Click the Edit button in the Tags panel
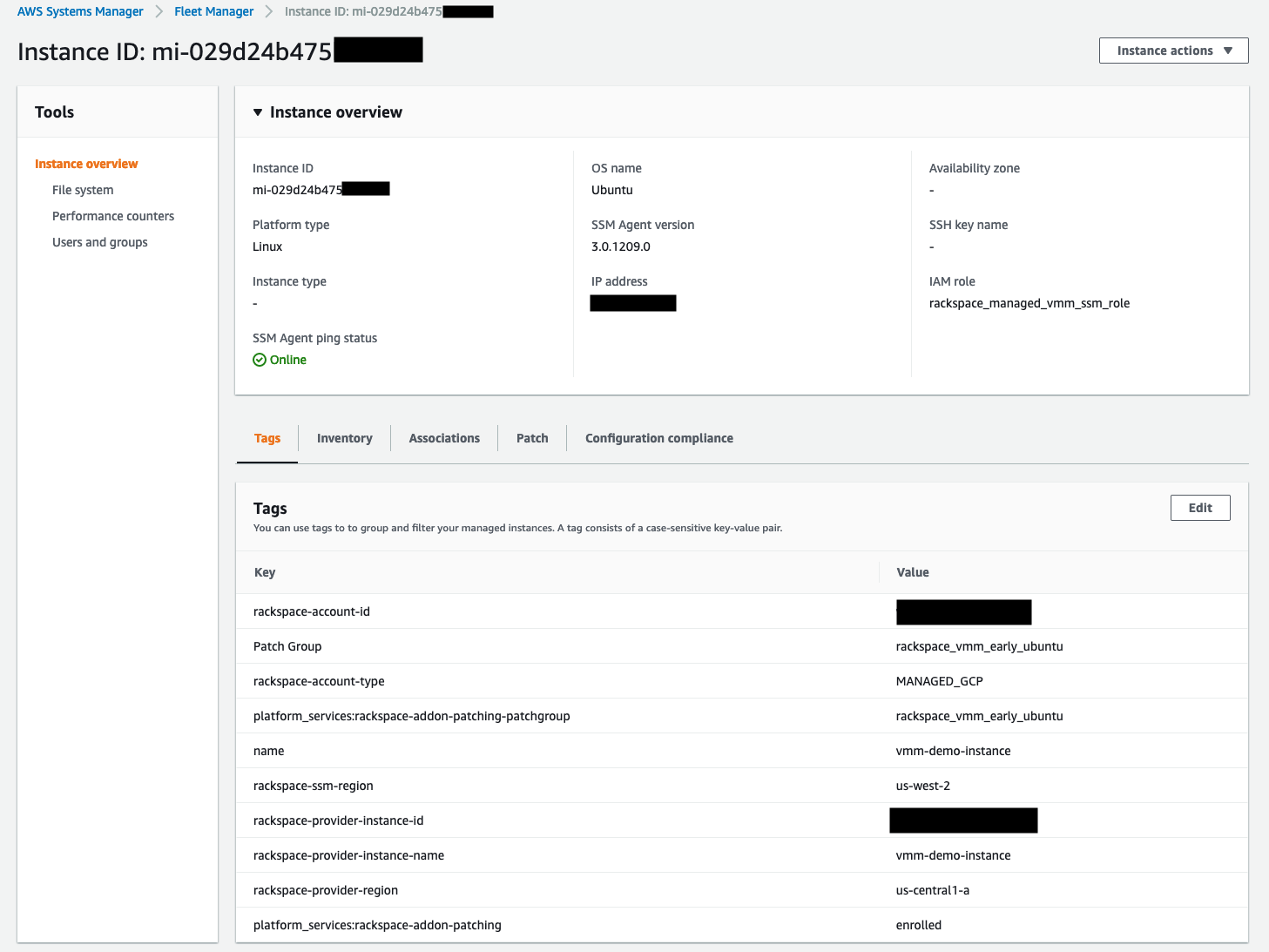The width and height of the screenshot is (1269, 952). [1199, 508]
